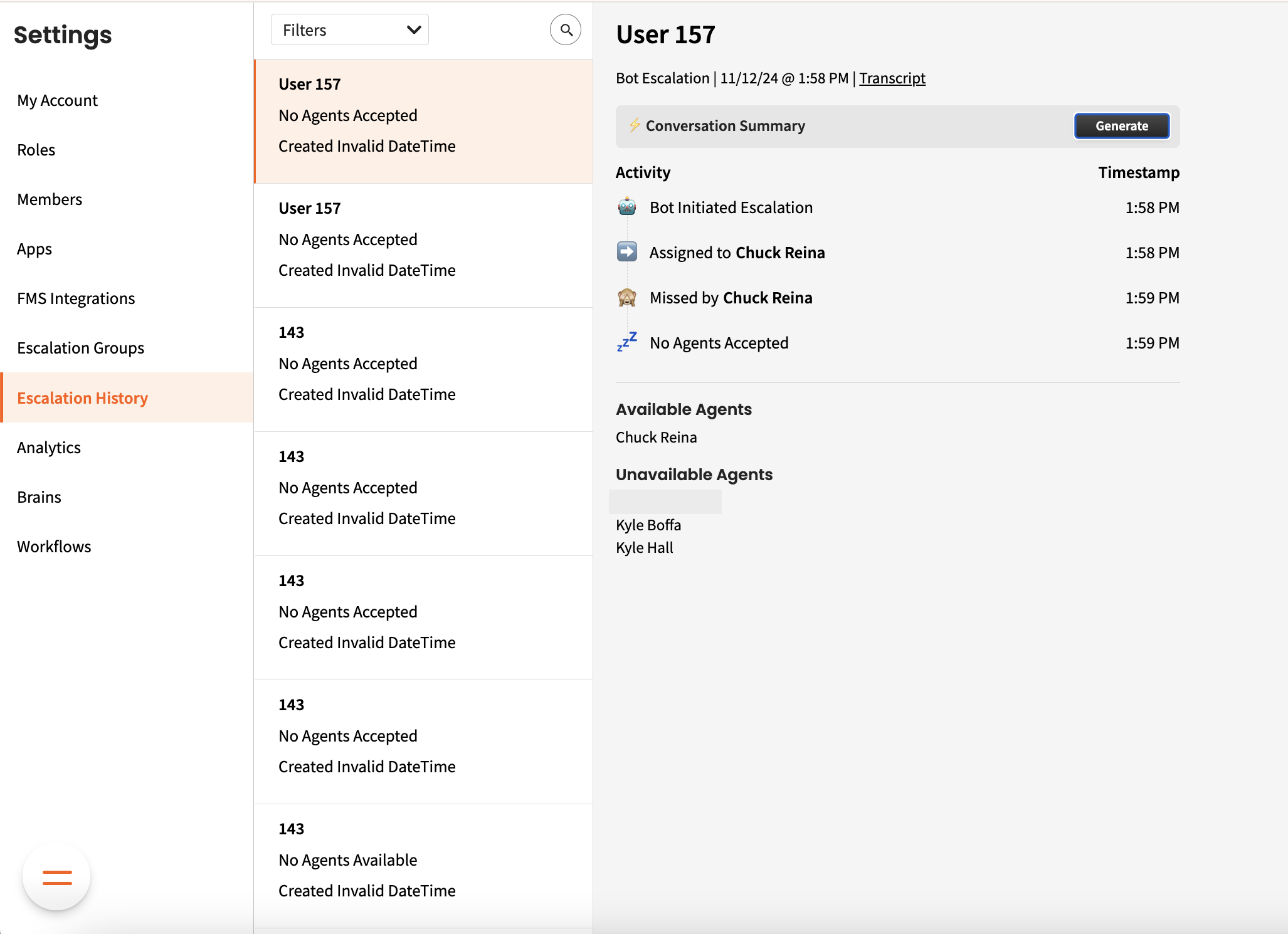This screenshot has width=1288, height=934.
Task: Expand the Filters dropdown
Action: [349, 30]
